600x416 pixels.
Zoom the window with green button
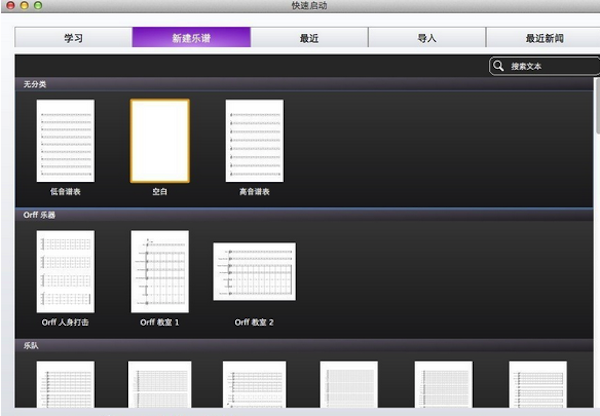pos(38,5)
